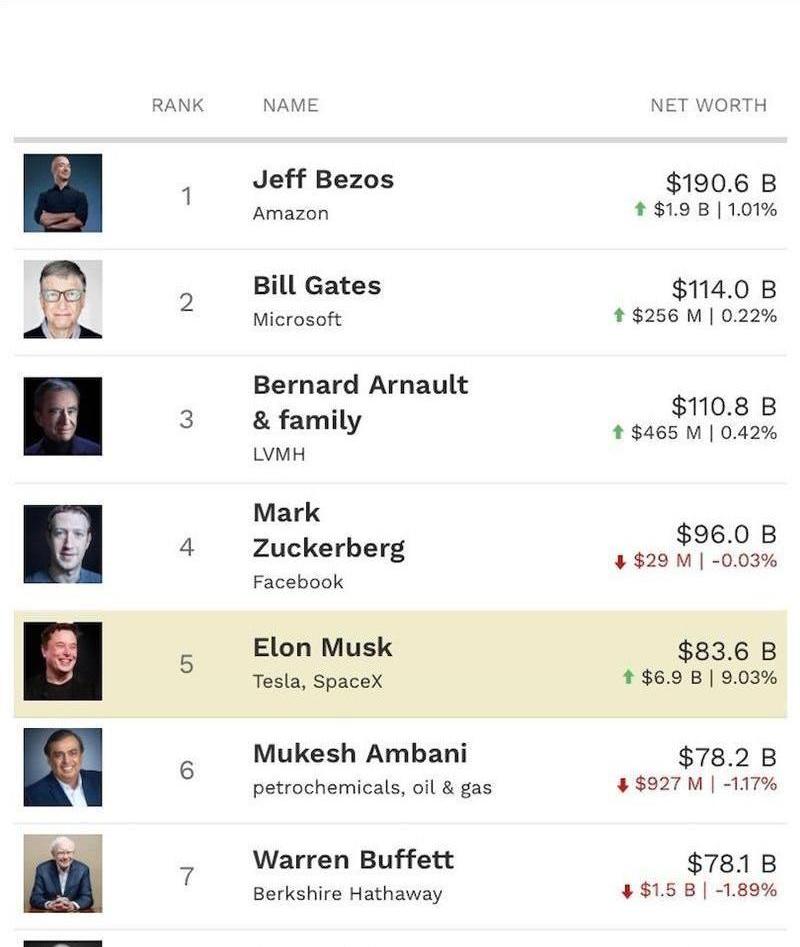This screenshot has width=800, height=947.
Task: Click green up arrow beside $1.9 B
Action: point(640,210)
